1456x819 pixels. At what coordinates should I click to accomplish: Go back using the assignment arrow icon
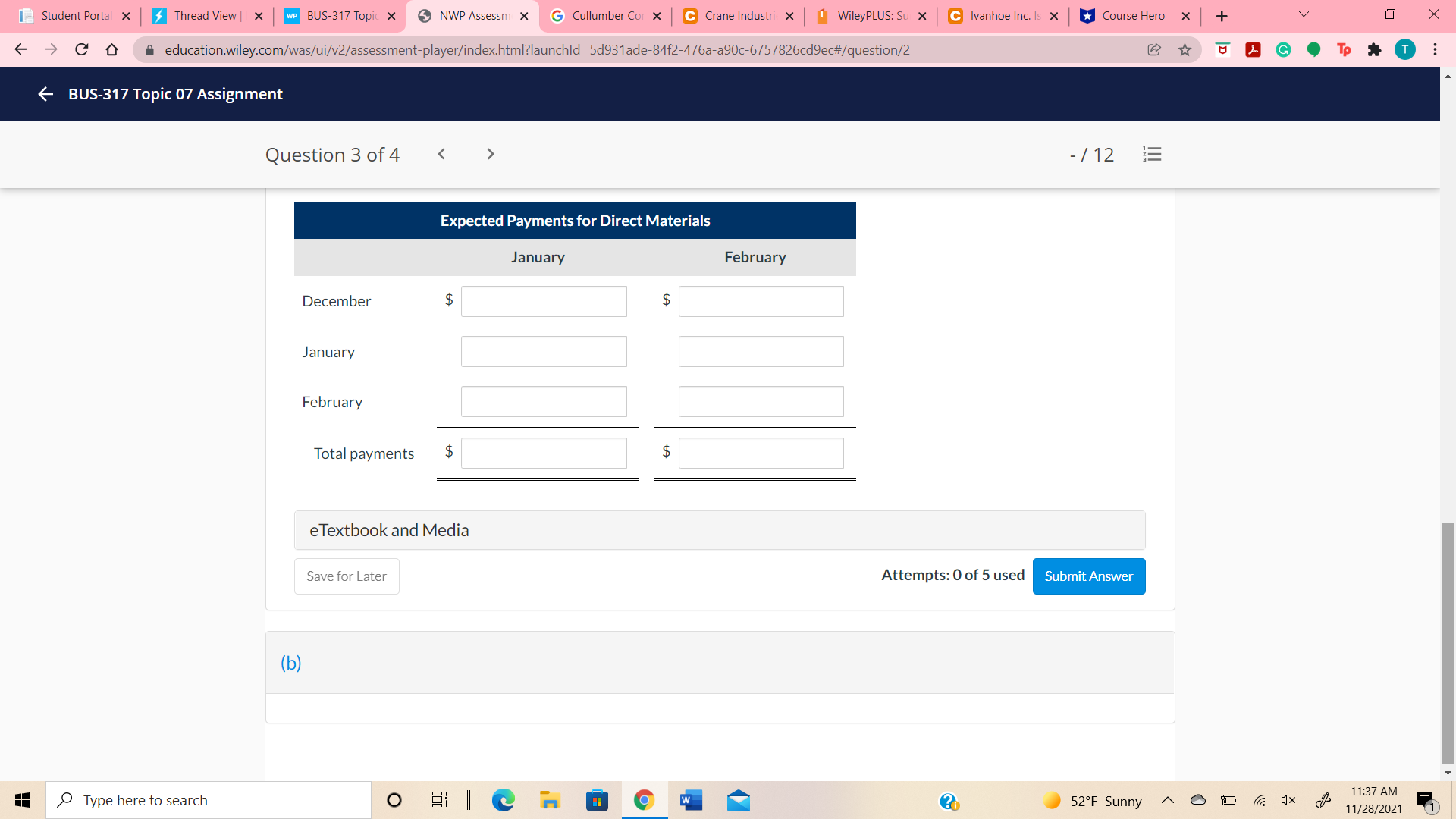pyautogui.click(x=45, y=94)
